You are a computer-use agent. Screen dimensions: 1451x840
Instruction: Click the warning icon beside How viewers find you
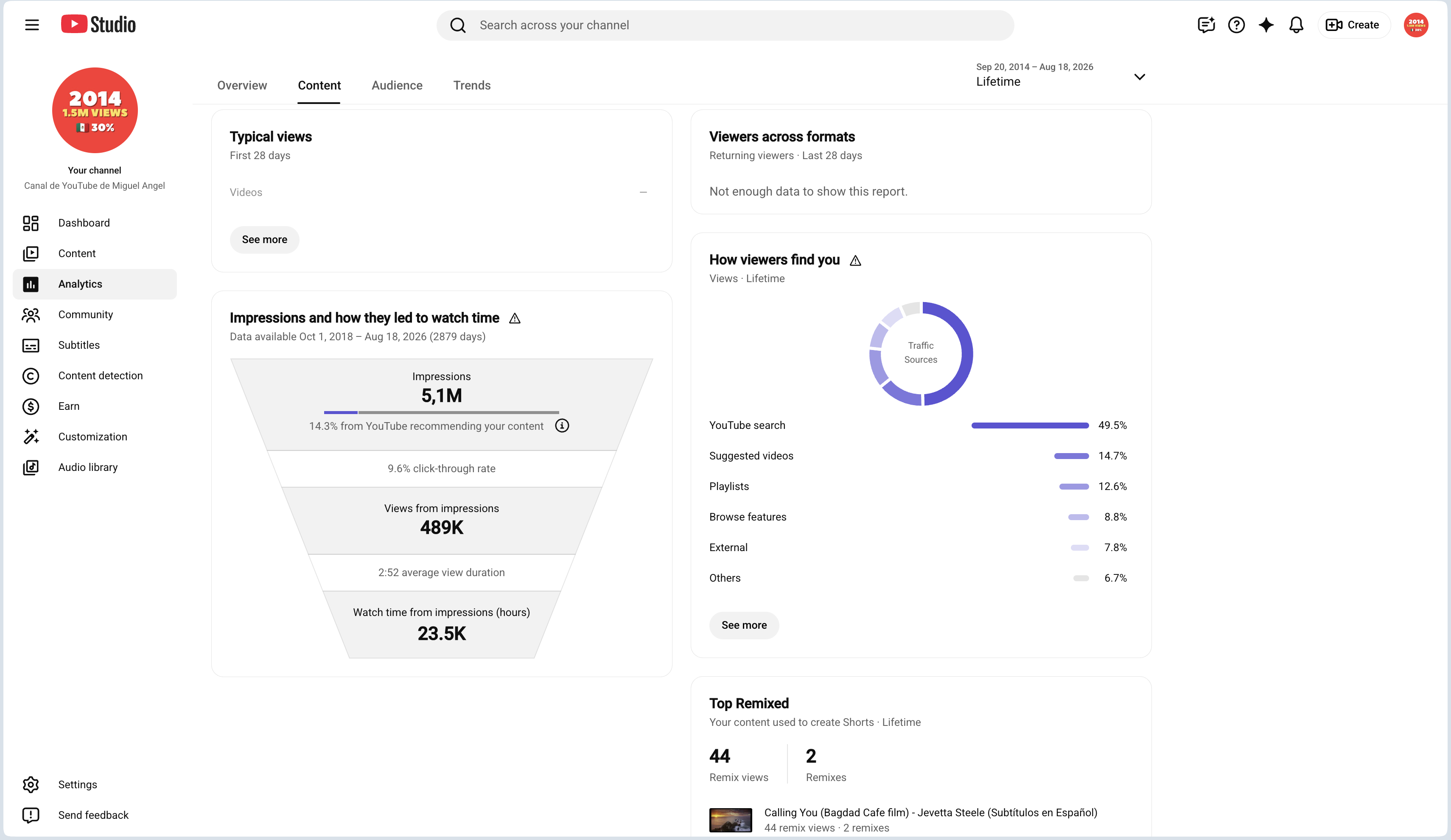pyautogui.click(x=855, y=260)
